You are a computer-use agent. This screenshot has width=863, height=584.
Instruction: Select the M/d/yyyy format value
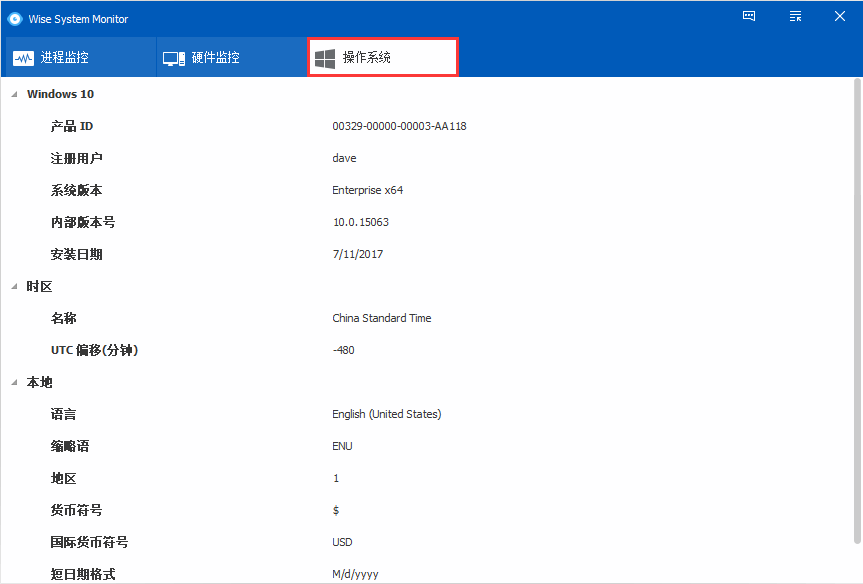click(x=355, y=575)
